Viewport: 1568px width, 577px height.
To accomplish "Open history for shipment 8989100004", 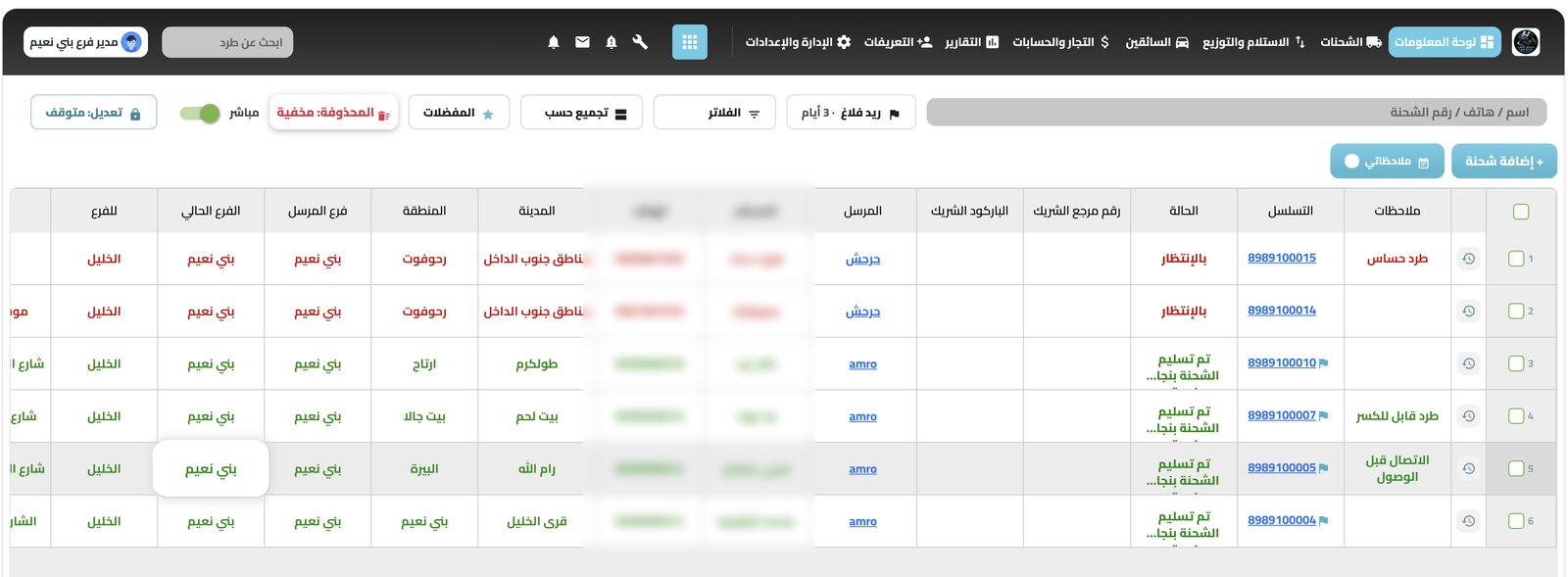I will pyautogui.click(x=1468, y=521).
